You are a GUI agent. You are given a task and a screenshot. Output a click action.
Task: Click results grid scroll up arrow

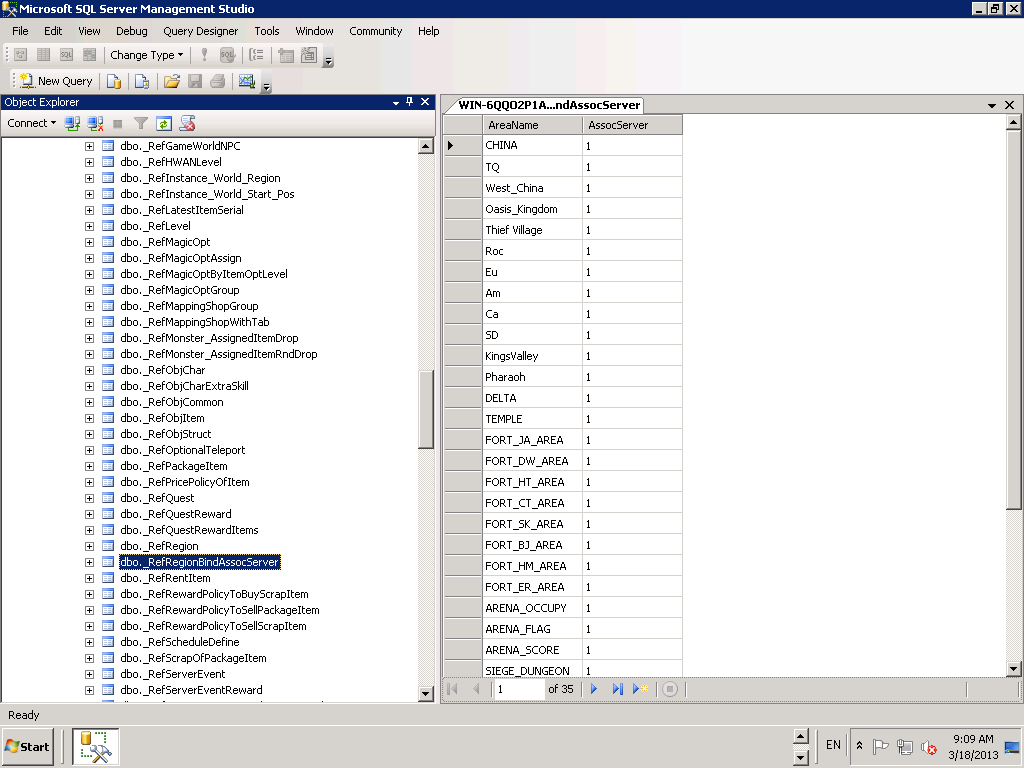coord(1013,123)
